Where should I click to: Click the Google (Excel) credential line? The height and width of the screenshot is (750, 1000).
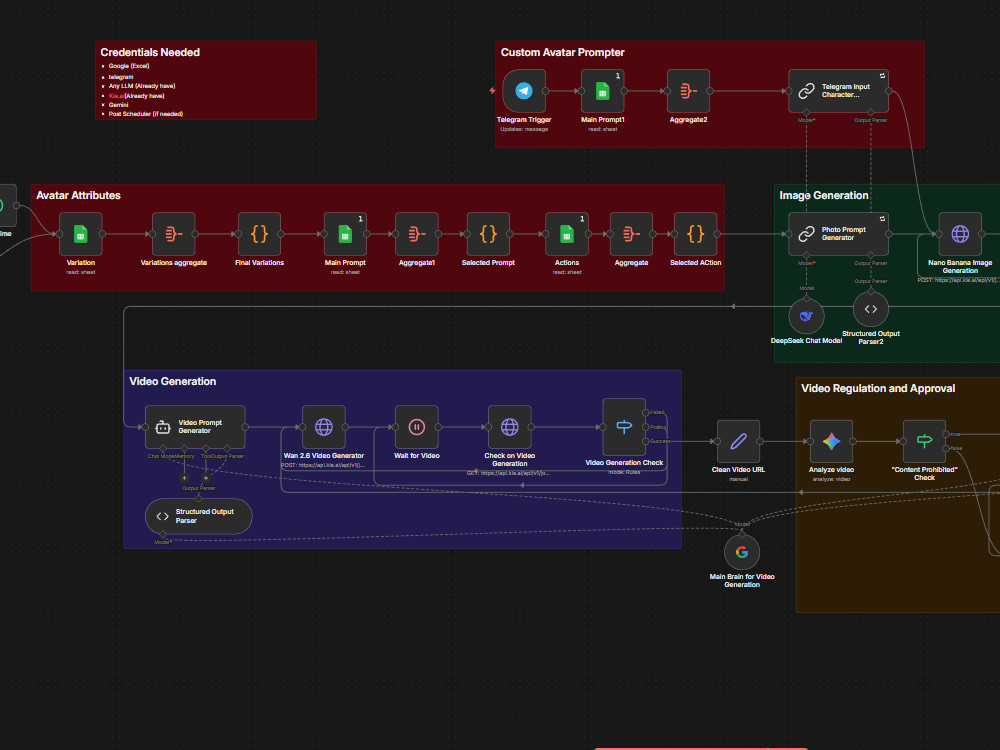click(129, 66)
